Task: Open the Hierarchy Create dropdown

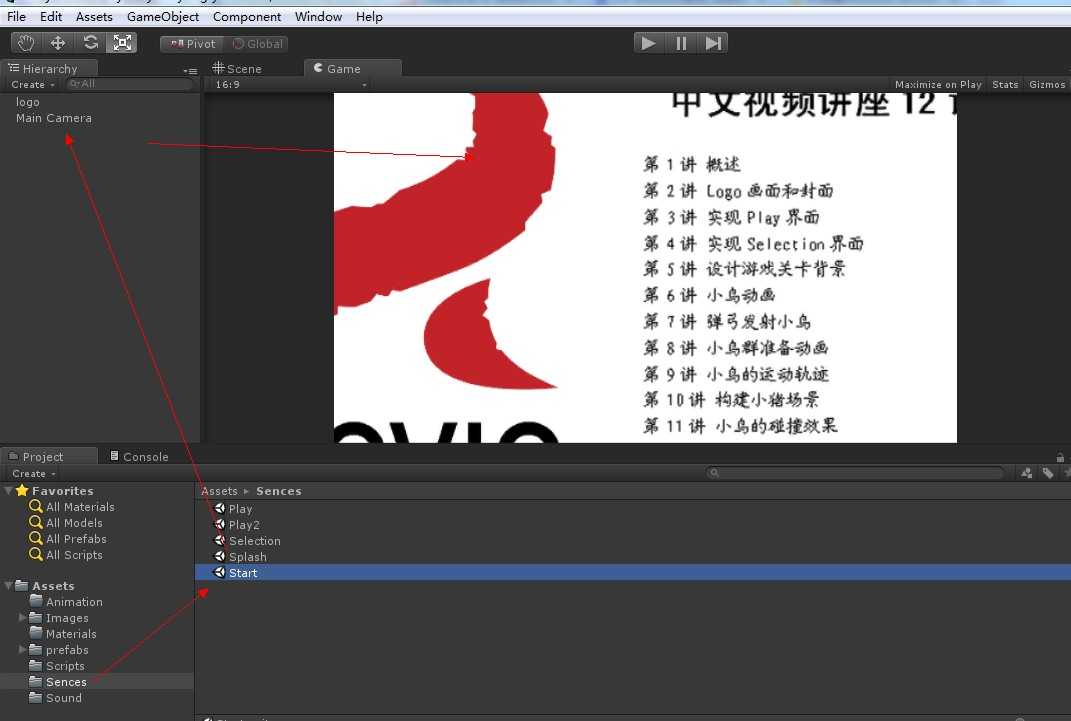Action: [33, 85]
